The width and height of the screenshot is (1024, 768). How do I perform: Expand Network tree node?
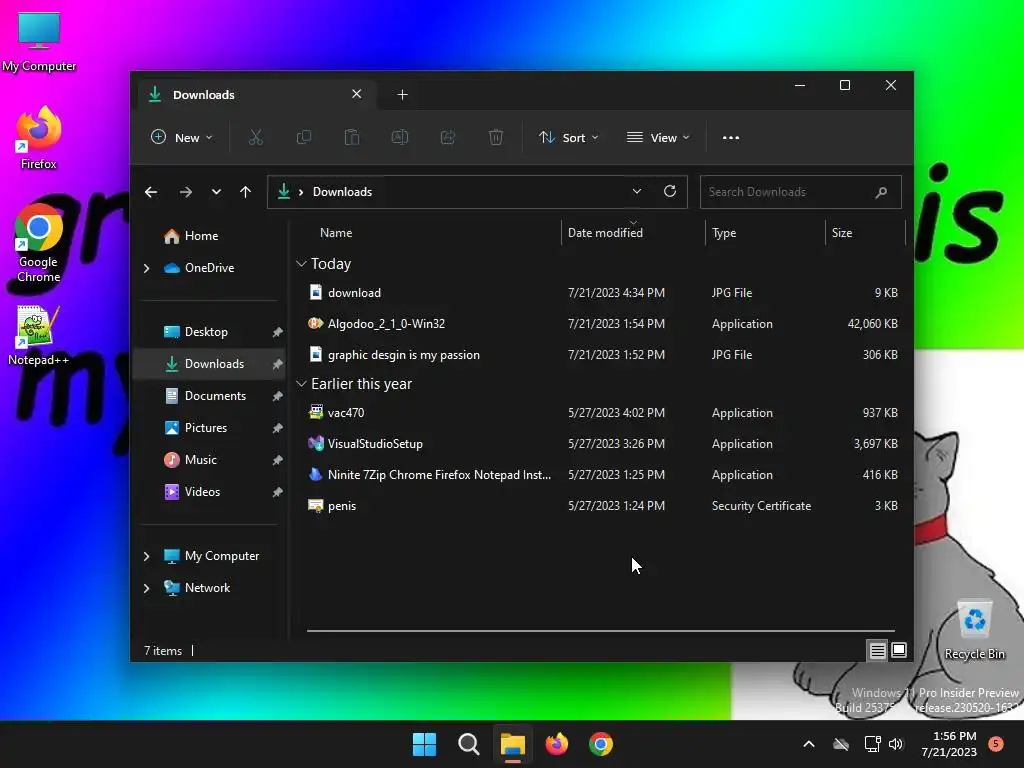click(x=146, y=588)
